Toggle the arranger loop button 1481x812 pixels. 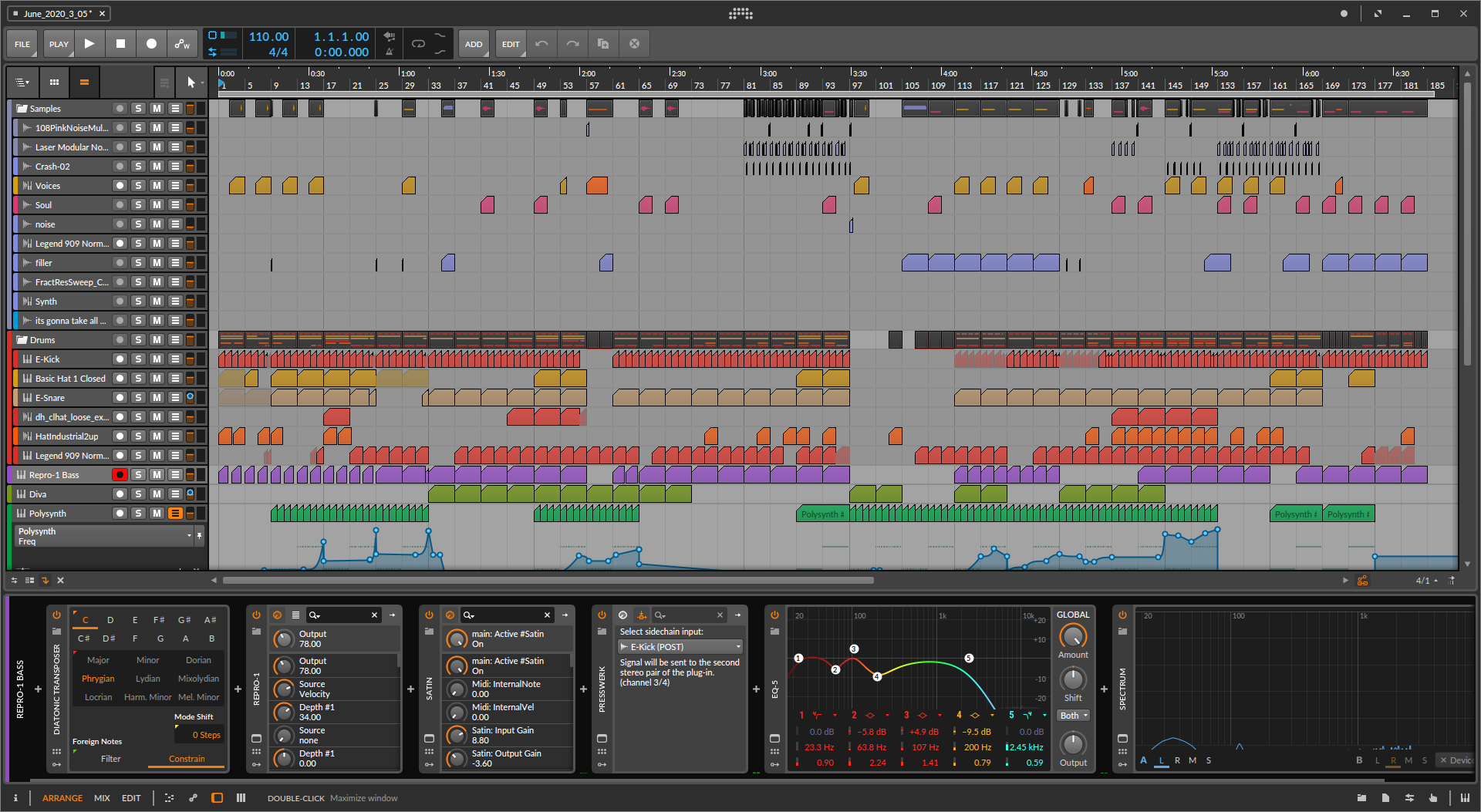click(x=418, y=44)
